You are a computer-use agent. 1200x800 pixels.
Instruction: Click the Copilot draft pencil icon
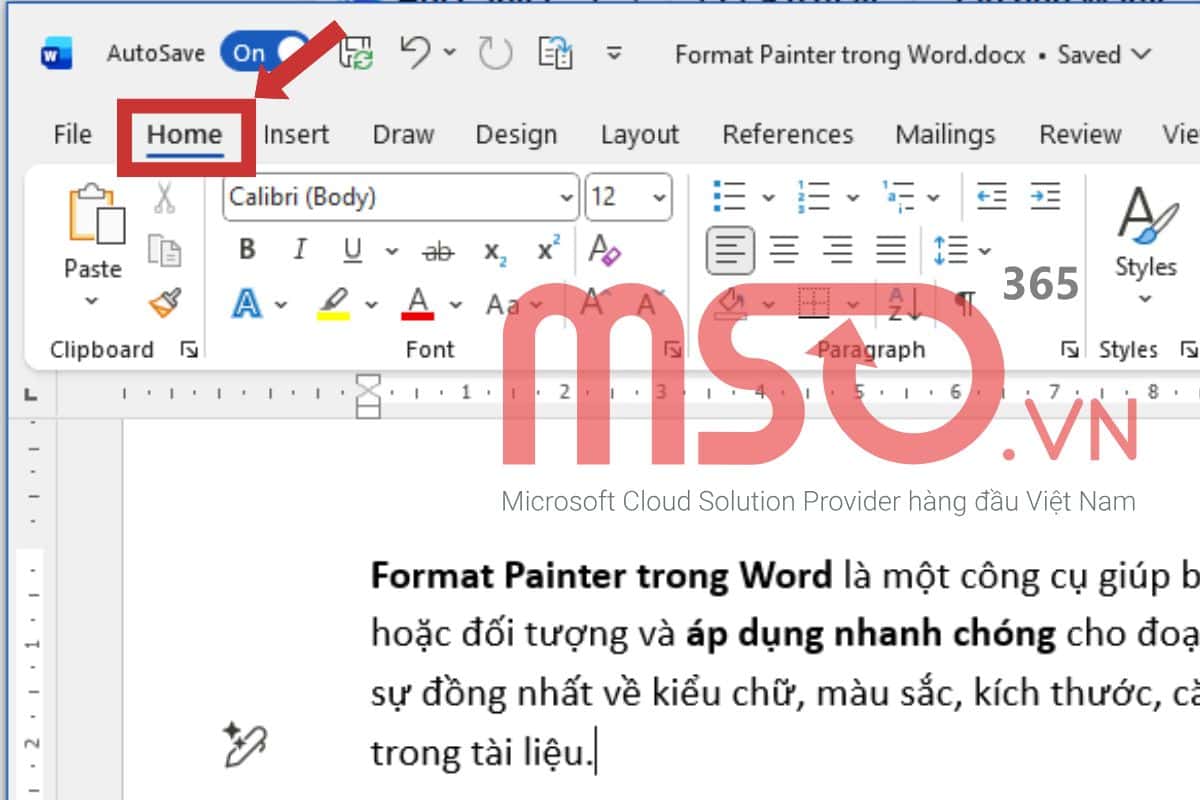click(x=246, y=744)
